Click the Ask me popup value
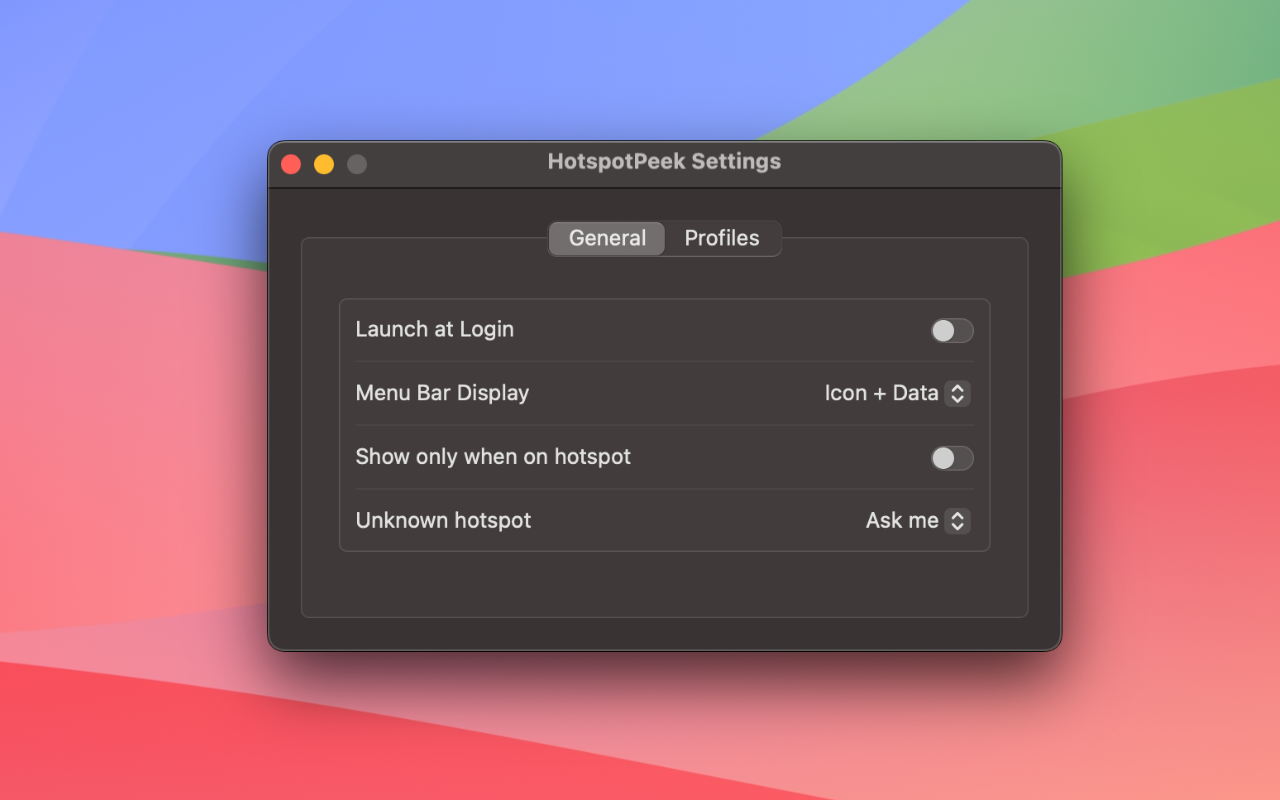The image size is (1280, 800). coord(901,520)
